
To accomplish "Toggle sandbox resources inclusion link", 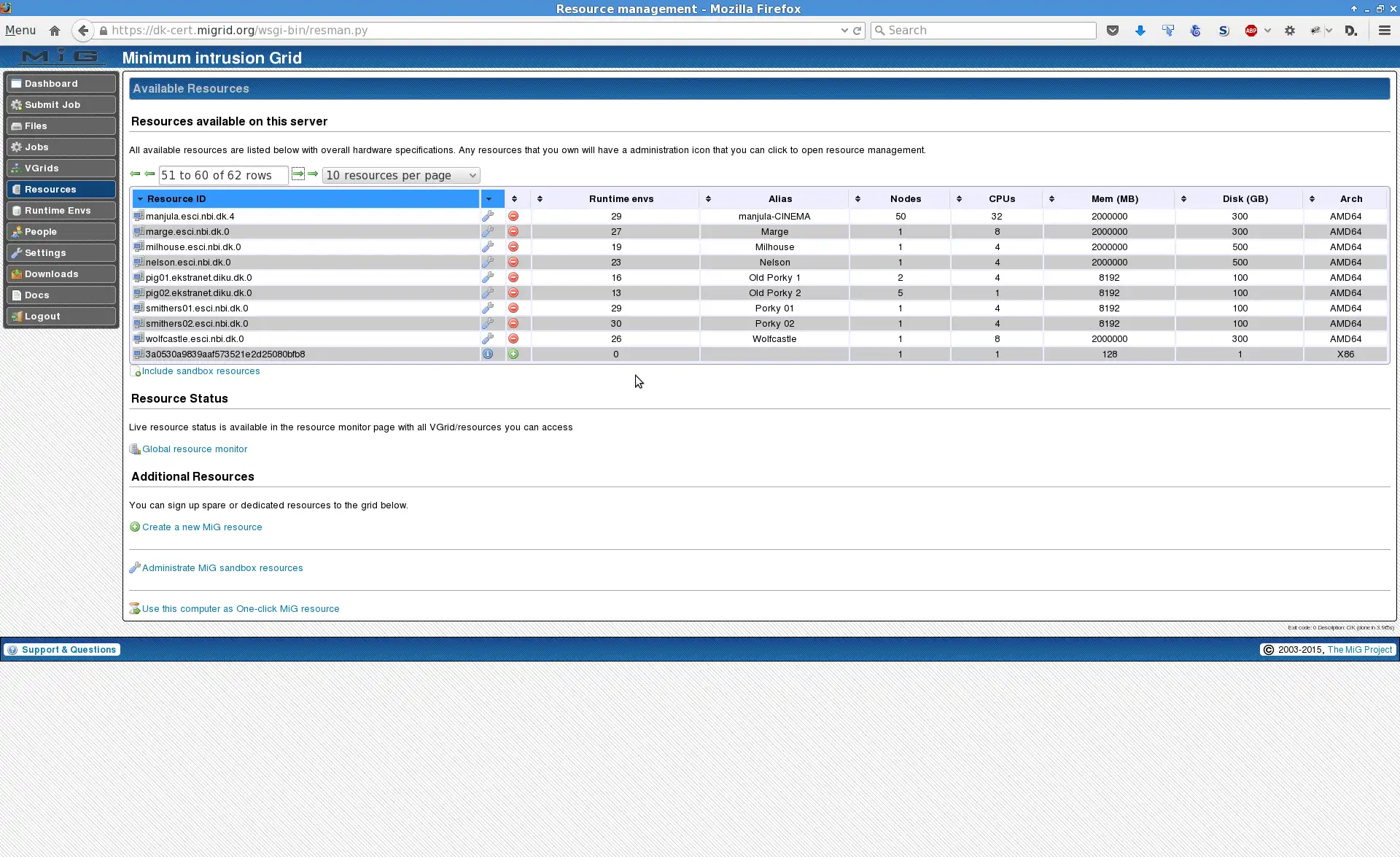I will pyautogui.click(x=200, y=371).
